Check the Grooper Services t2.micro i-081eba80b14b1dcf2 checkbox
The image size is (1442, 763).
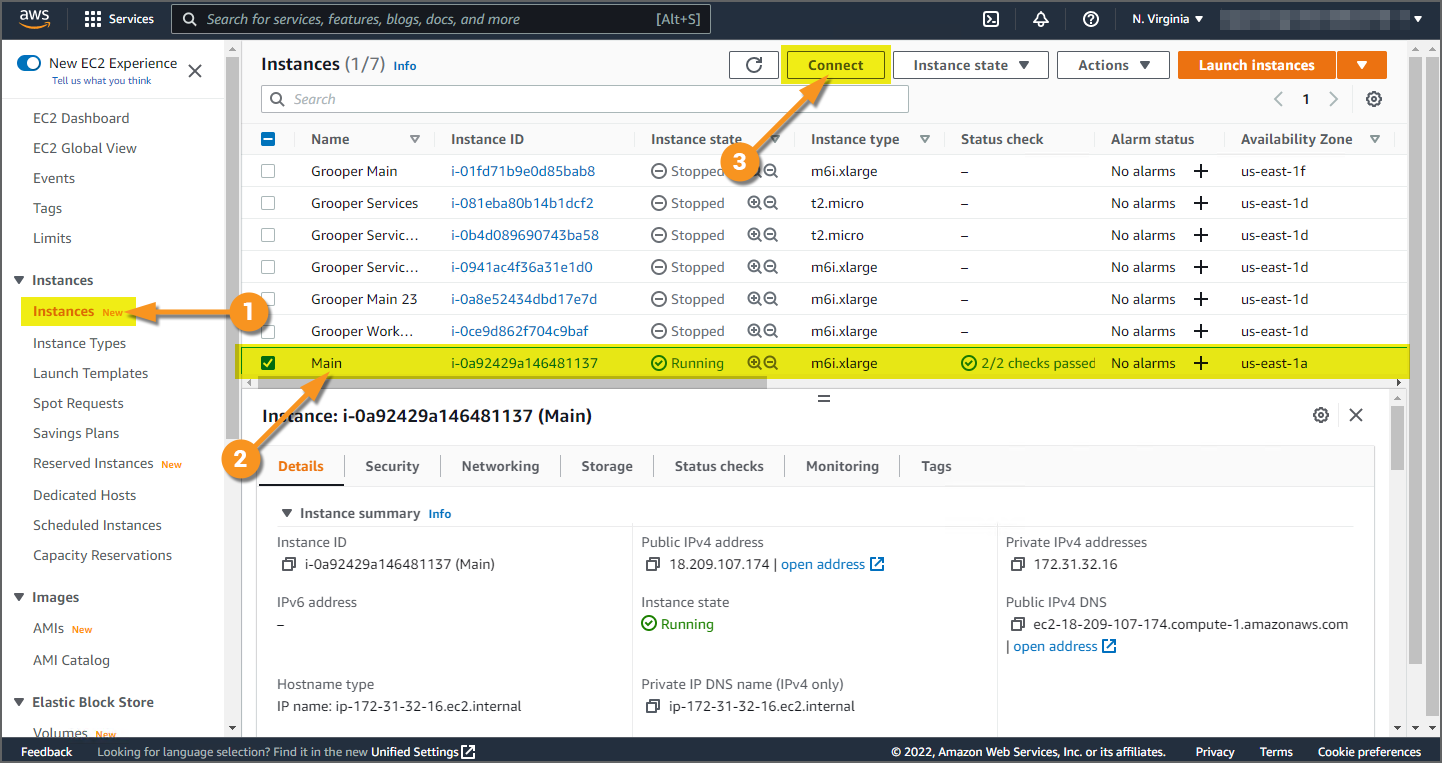[268, 203]
